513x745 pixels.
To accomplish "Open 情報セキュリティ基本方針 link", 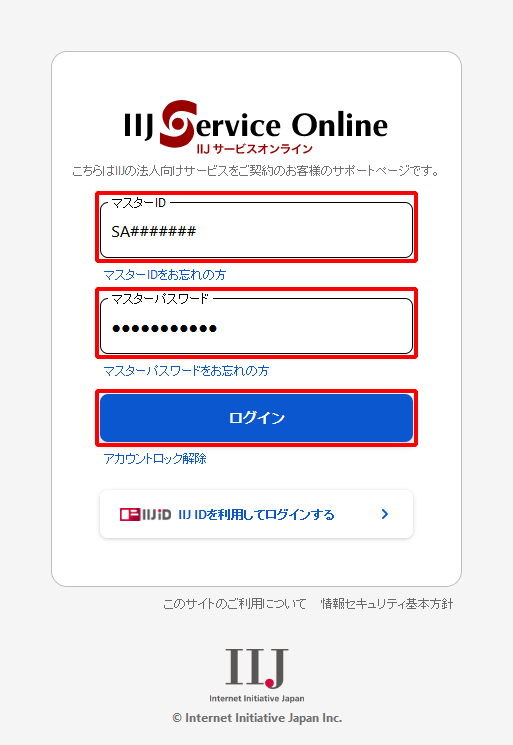I will pos(387,604).
